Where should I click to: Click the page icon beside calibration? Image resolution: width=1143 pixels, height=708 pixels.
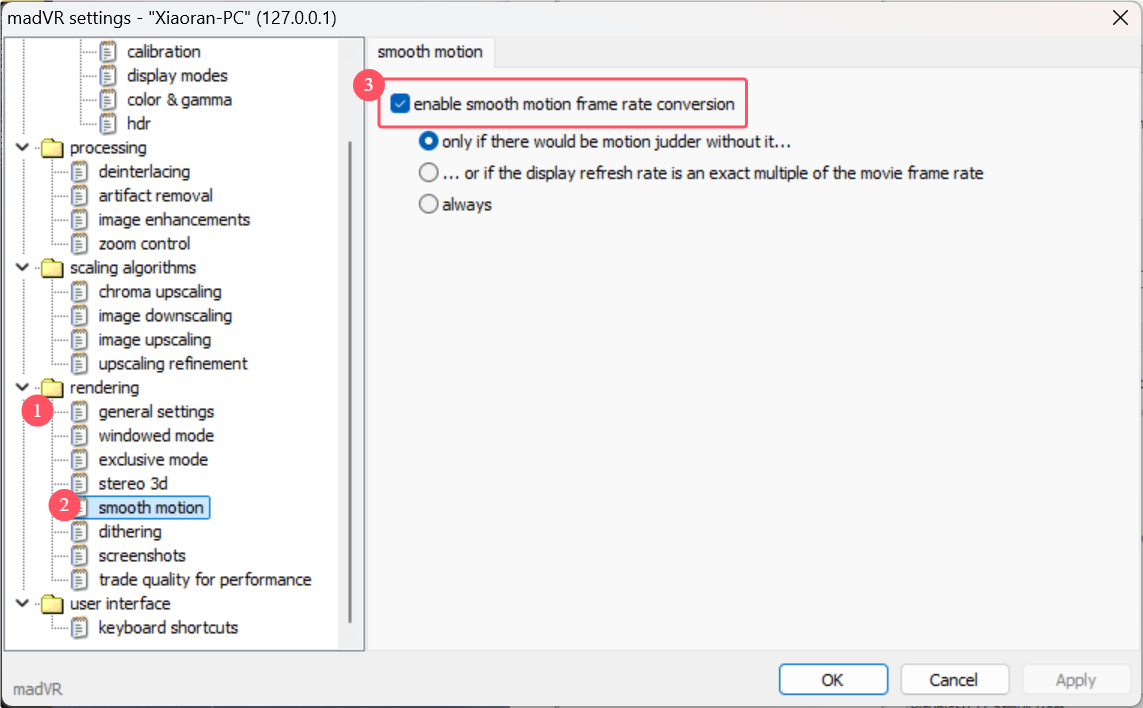(109, 52)
